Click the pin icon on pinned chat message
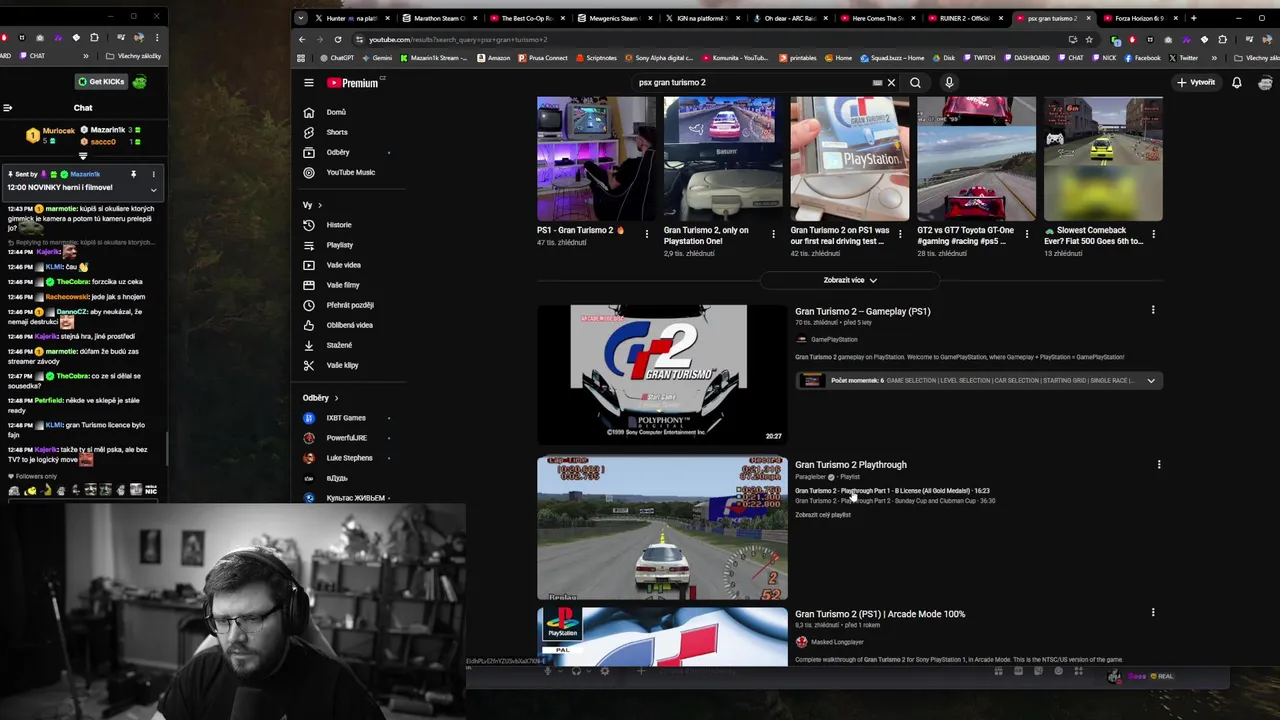Image resolution: width=1280 pixels, height=720 pixels. pos(133,174)
